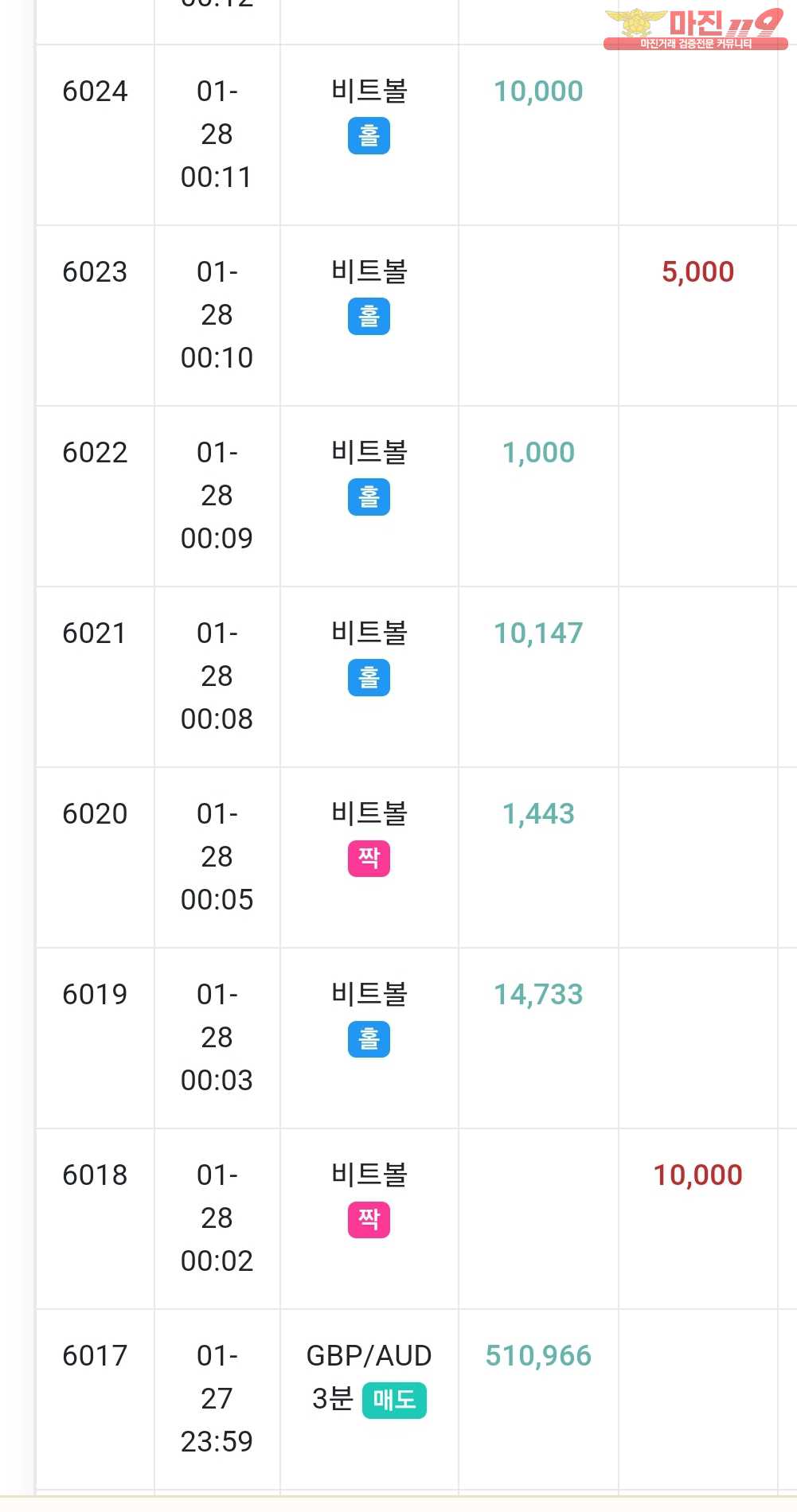Click the blue 홀 badge in row 6021

pos(369,677)
